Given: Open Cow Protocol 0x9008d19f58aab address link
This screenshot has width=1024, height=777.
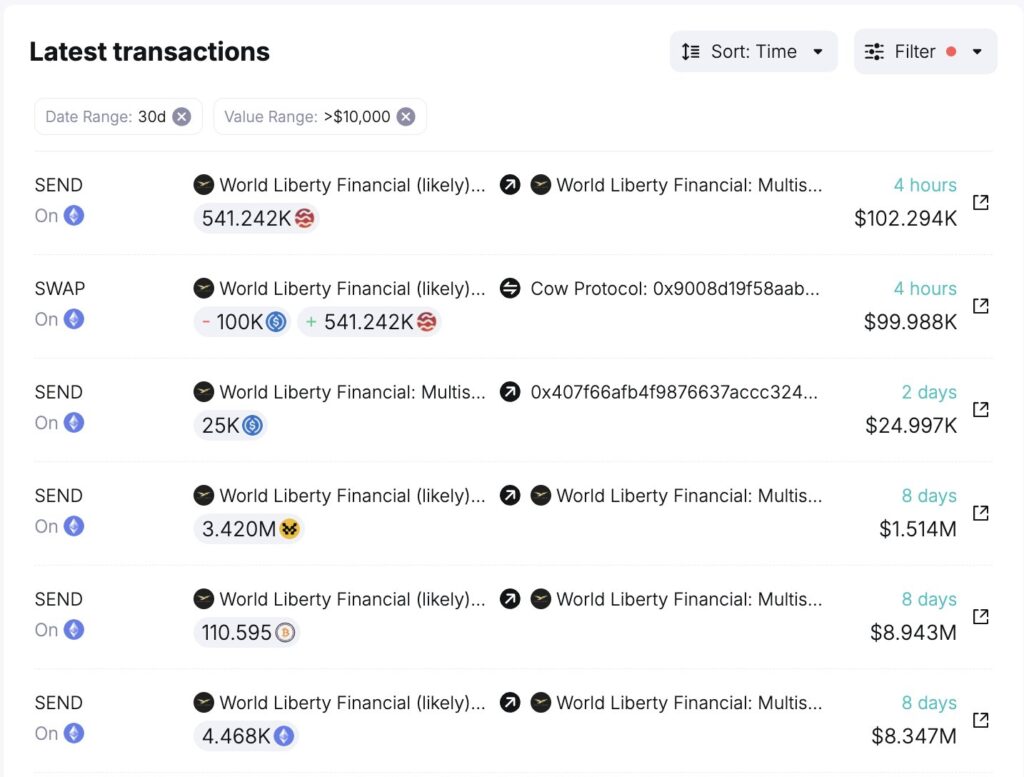Looking at the screenshot, I should (676, 289).
